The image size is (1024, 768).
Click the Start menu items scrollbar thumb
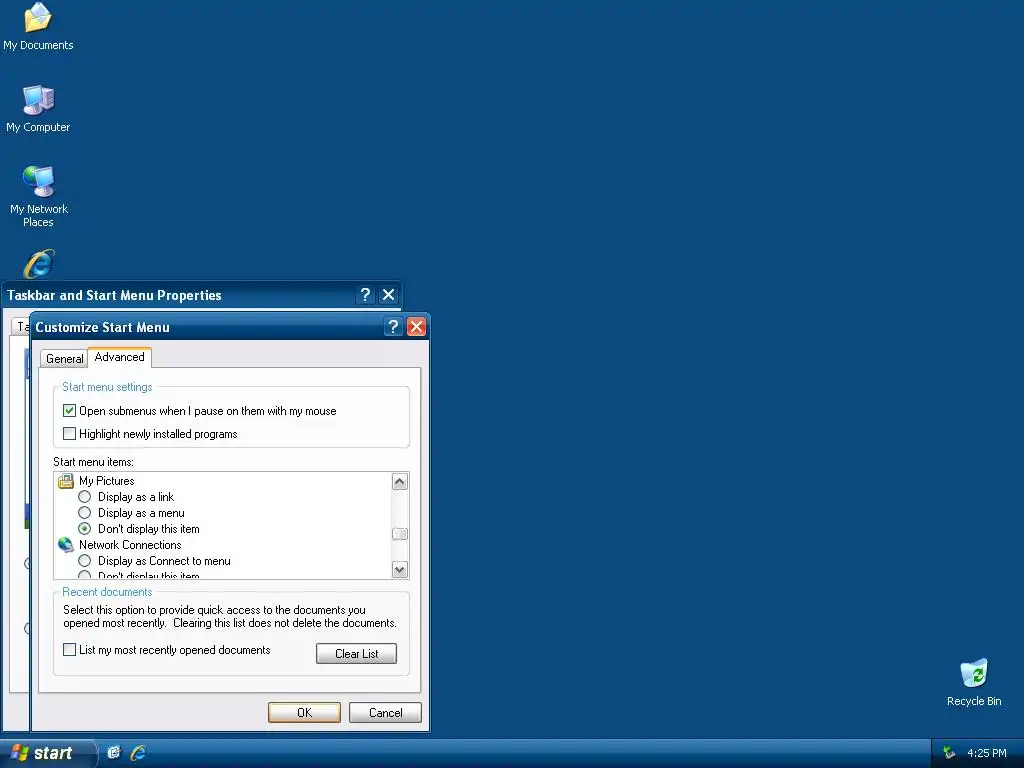pos(400,534)
